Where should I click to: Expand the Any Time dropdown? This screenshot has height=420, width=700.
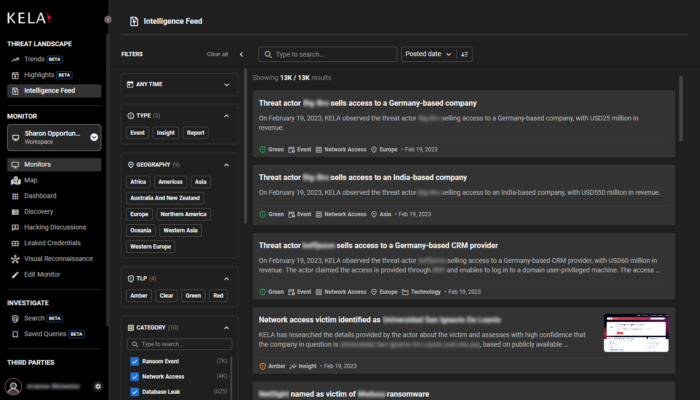[226, 84]
